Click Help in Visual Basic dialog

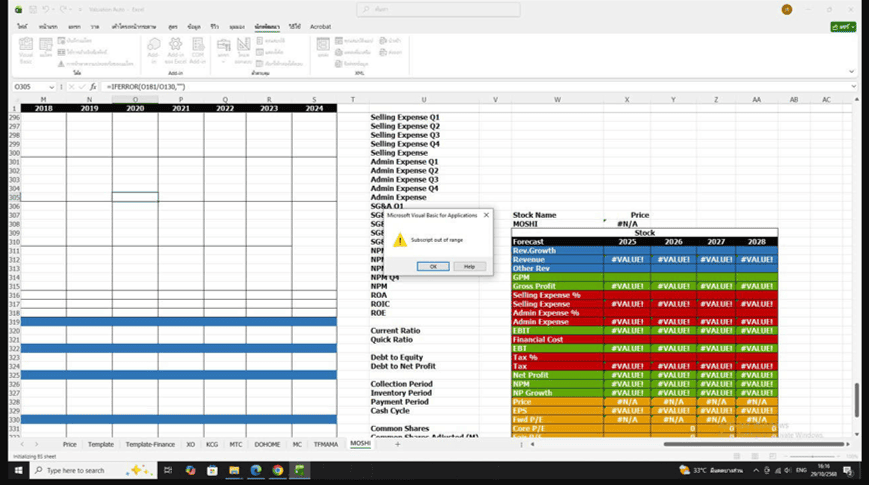[x=469, y=266]
